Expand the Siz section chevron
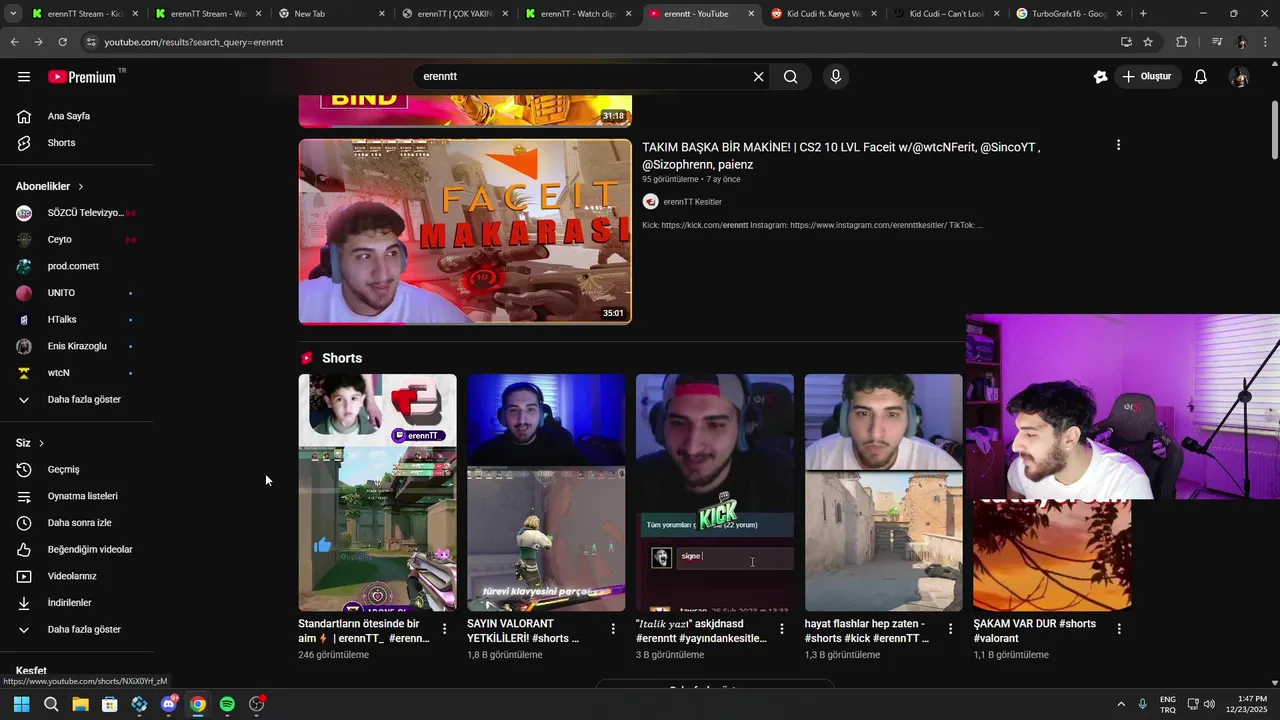1280x720 pixels. click(x=41, y=443)
